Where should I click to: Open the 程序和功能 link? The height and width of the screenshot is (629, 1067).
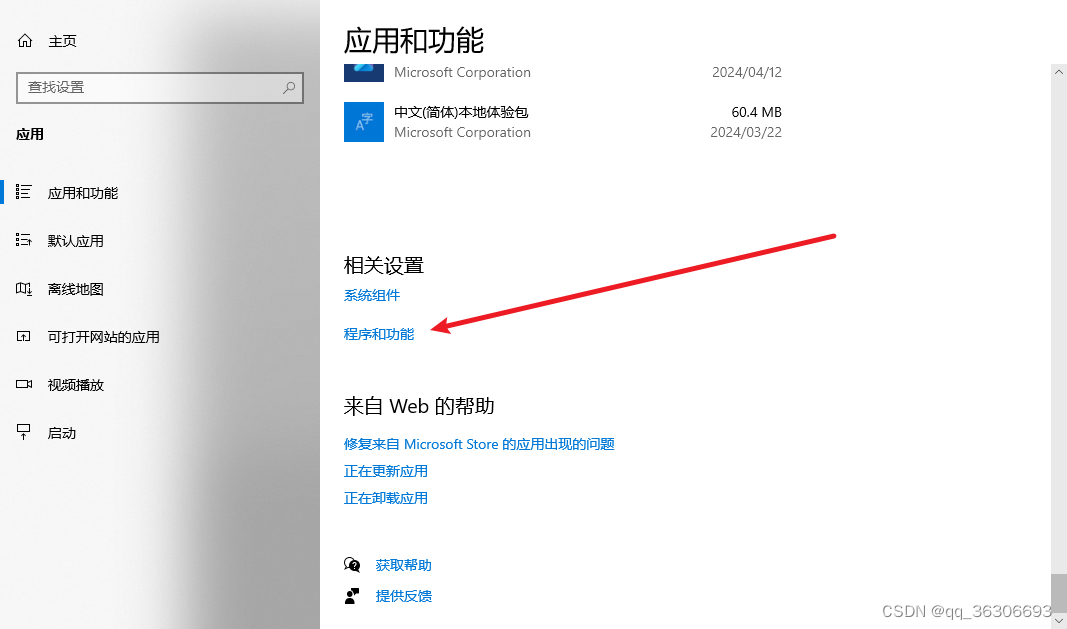tap(378, 334)
